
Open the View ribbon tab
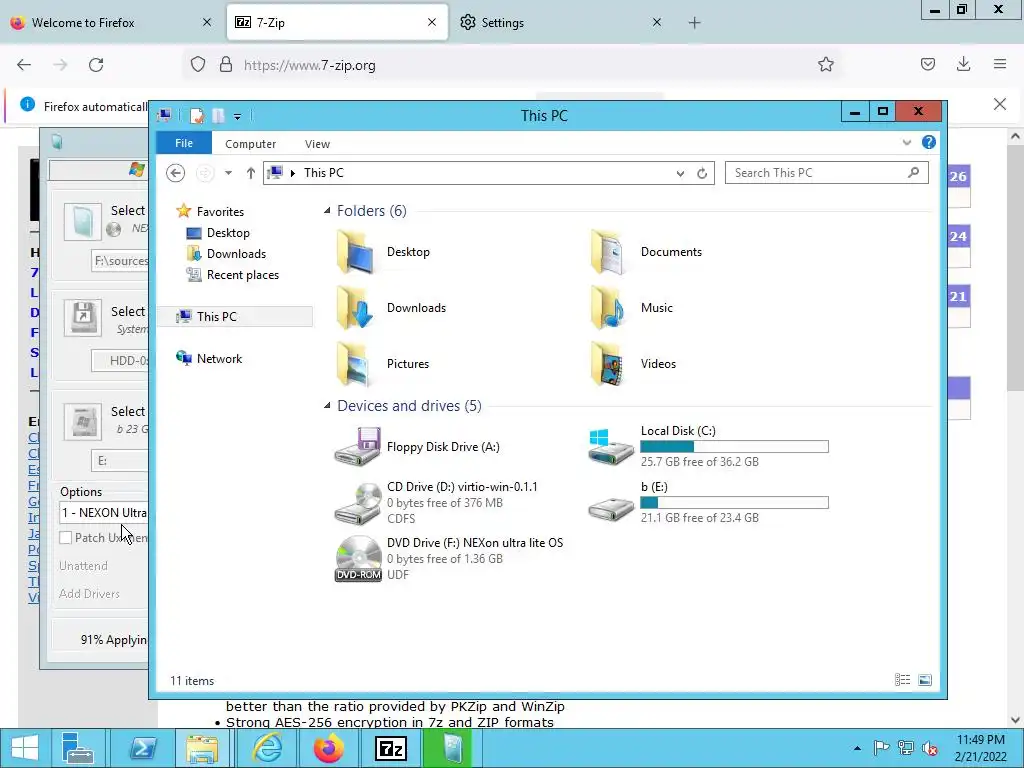[x=317, y=144]
